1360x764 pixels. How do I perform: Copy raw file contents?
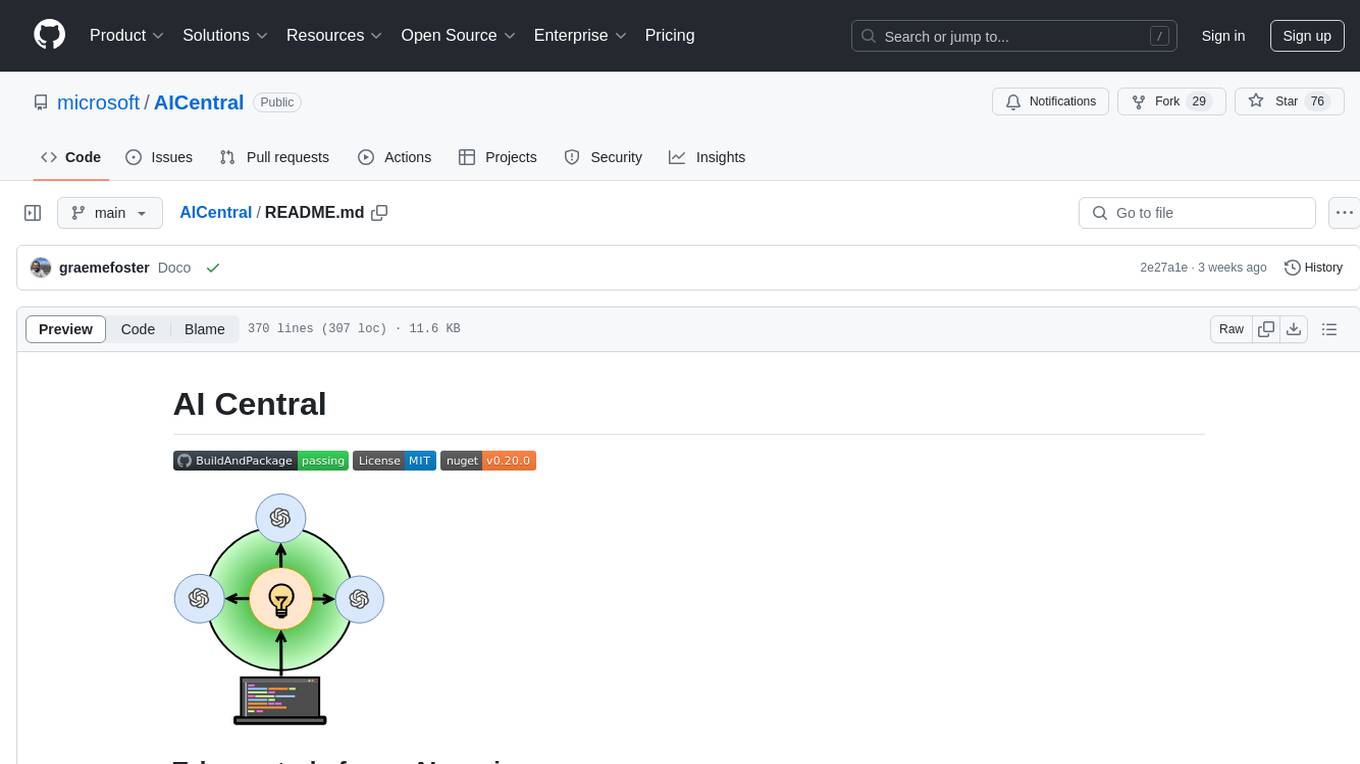[x=1267, y=329]
